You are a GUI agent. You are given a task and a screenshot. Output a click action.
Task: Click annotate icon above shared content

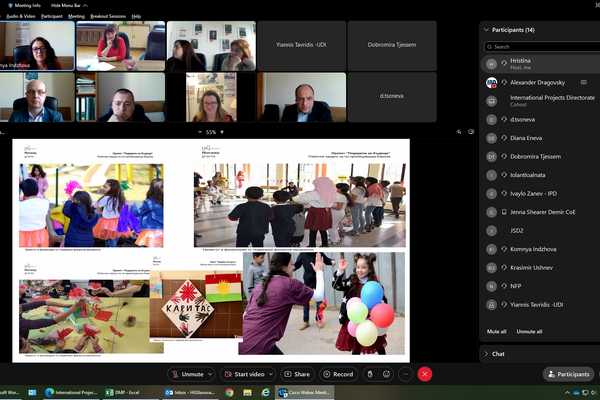[458, 132]
